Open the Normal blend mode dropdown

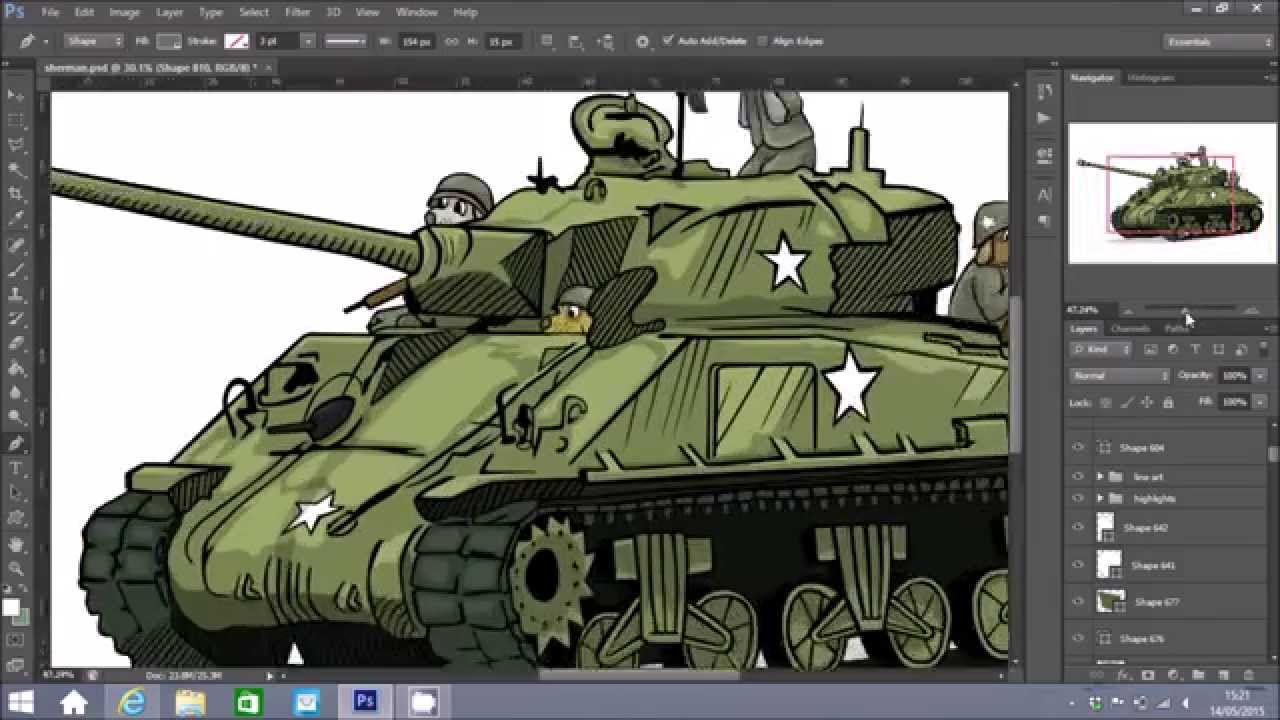point(1119,376)
